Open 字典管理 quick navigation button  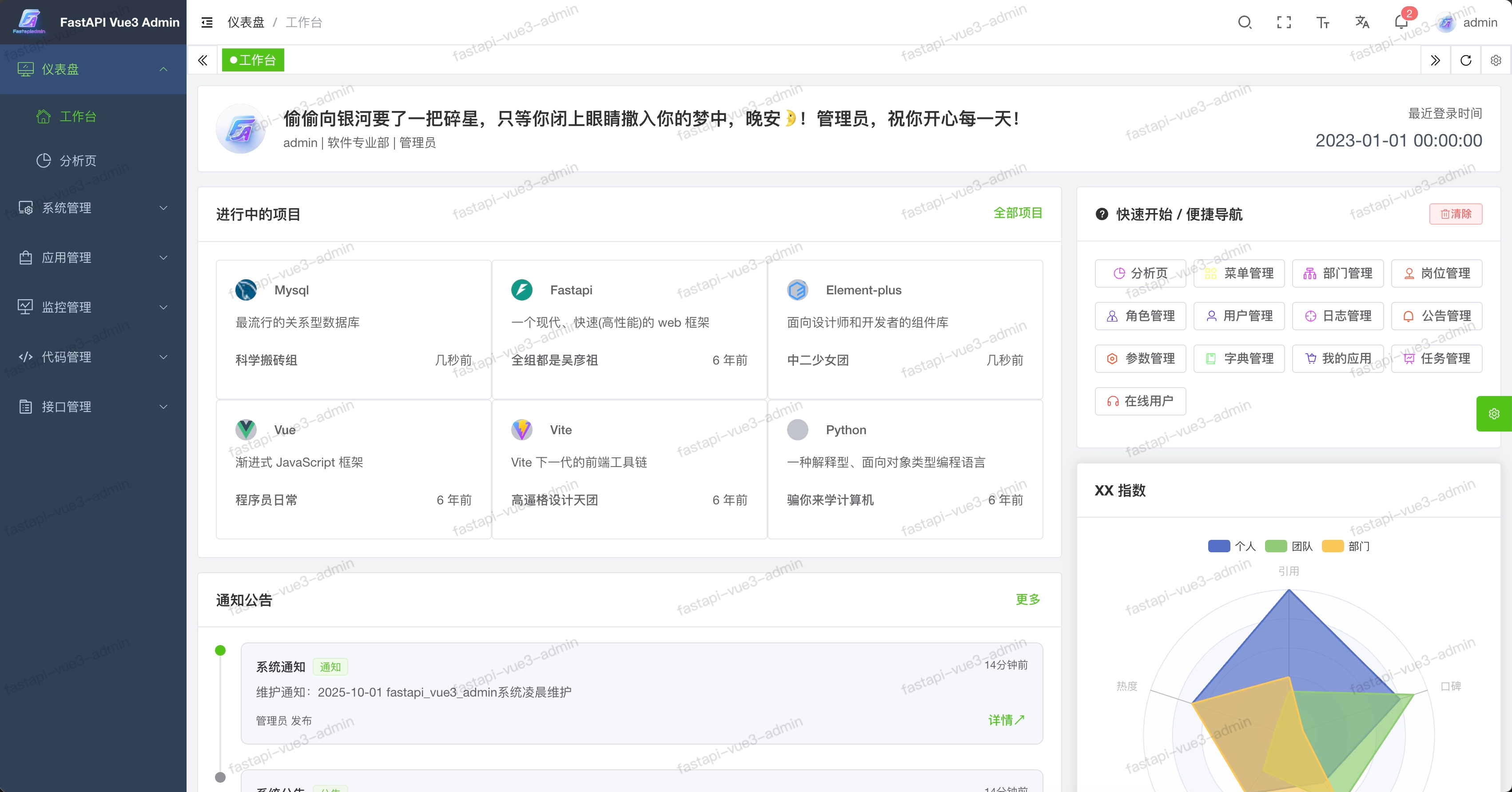[x=1239, y=358]
